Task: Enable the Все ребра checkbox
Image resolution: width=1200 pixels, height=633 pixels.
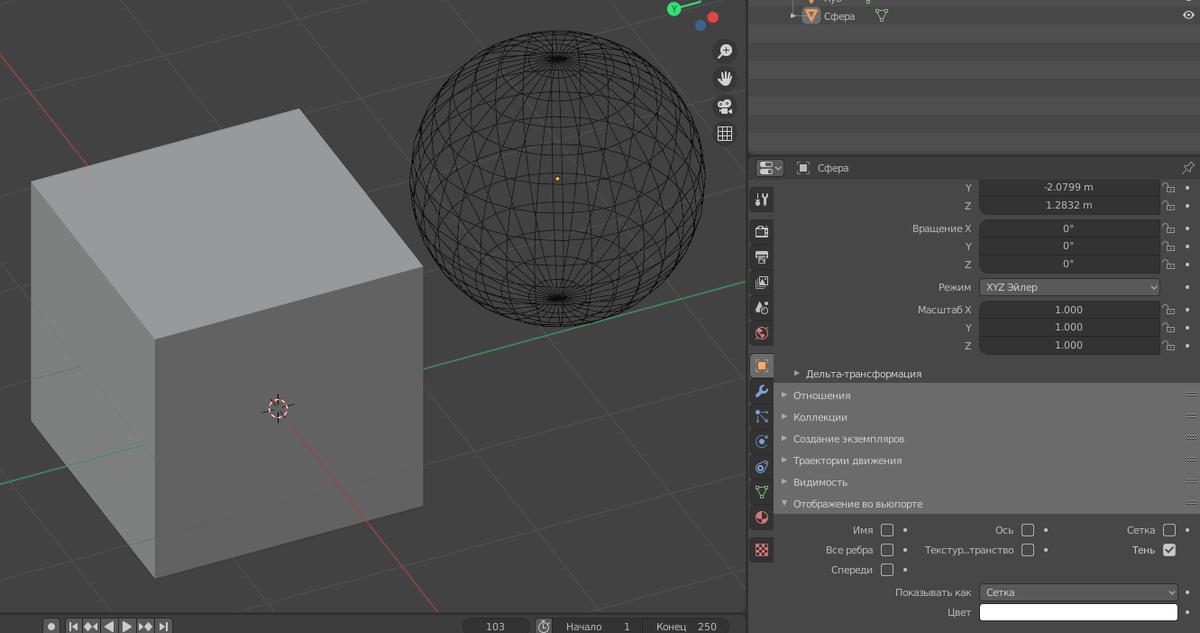Action: [x=887, y=550]
